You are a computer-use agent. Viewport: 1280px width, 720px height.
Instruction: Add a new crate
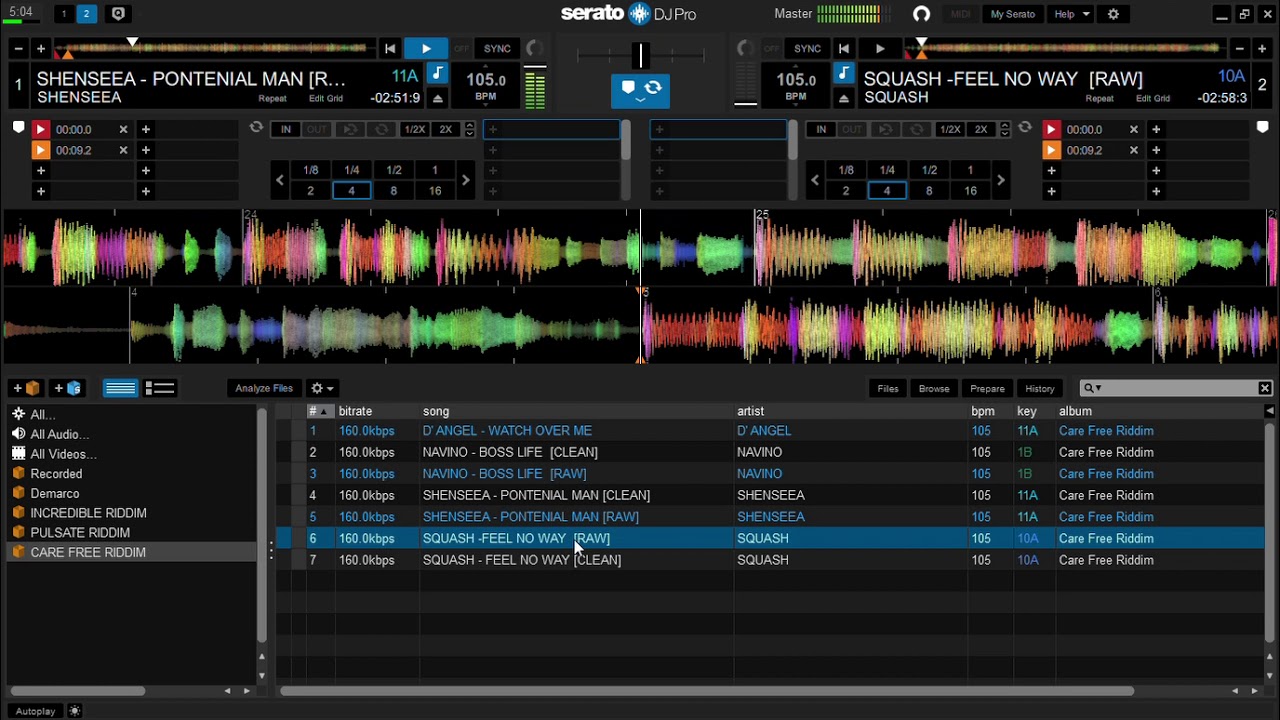[x=26, y=388]
